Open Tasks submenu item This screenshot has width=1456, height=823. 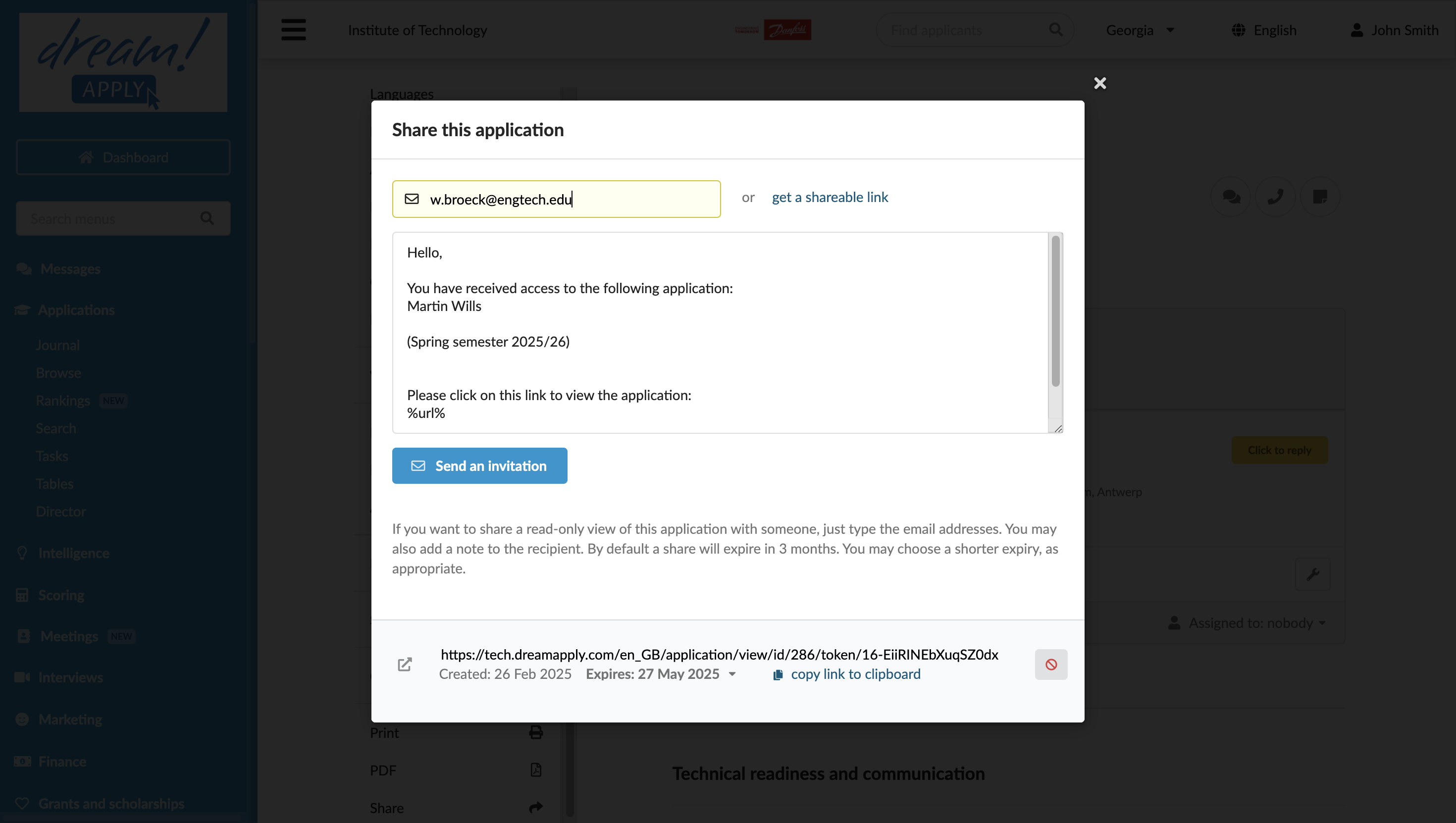click(52, 456)
